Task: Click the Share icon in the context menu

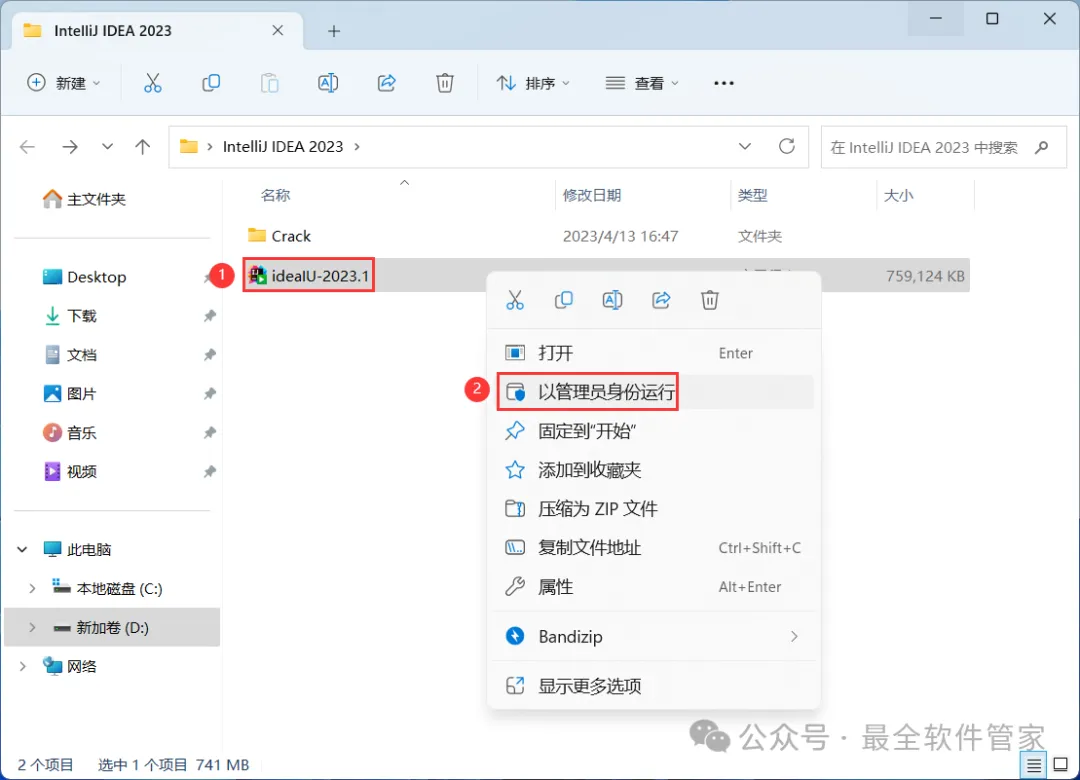Action: click(661, 300)
